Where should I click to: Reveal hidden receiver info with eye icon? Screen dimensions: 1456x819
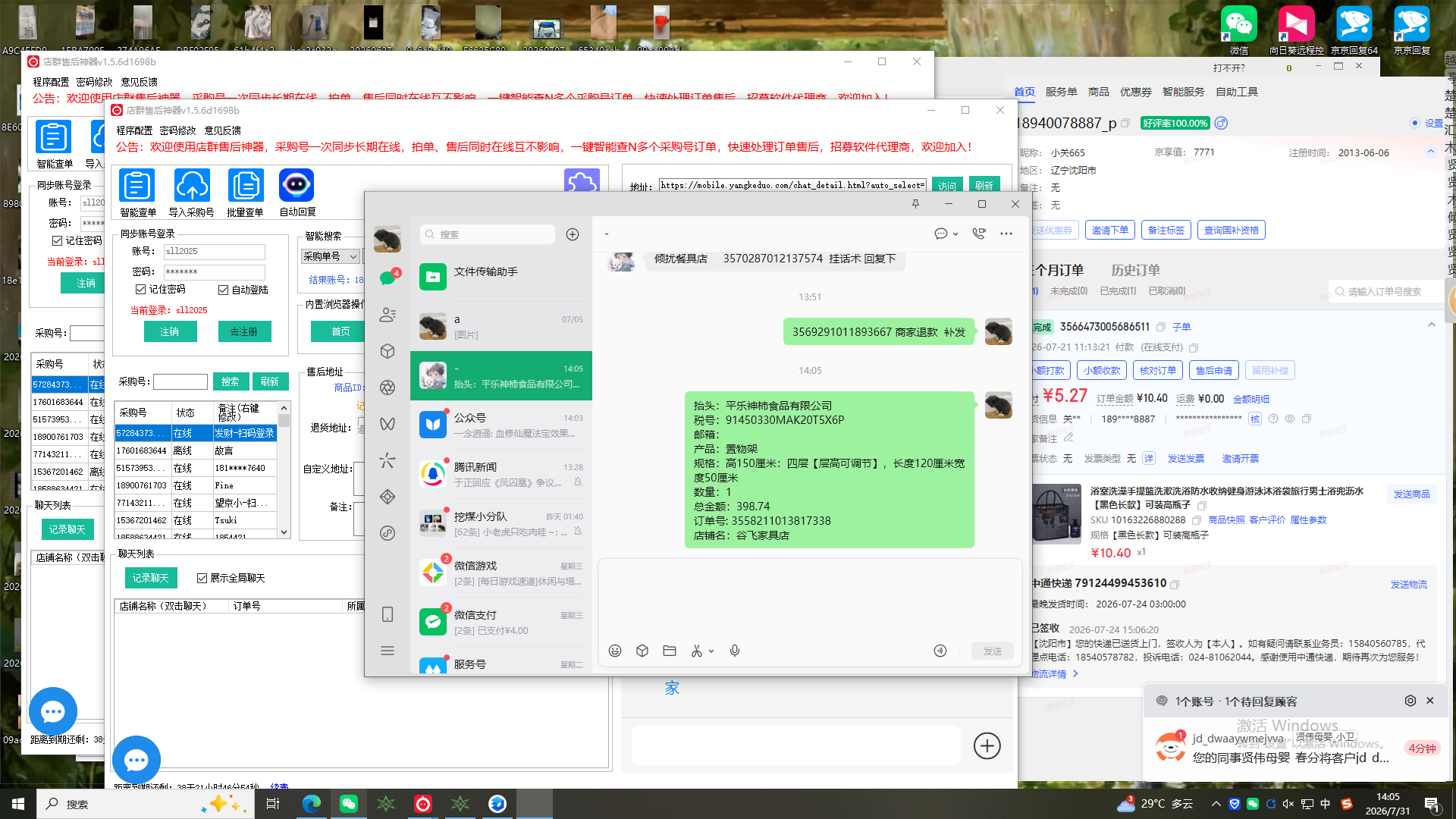tap(1290, 419)
